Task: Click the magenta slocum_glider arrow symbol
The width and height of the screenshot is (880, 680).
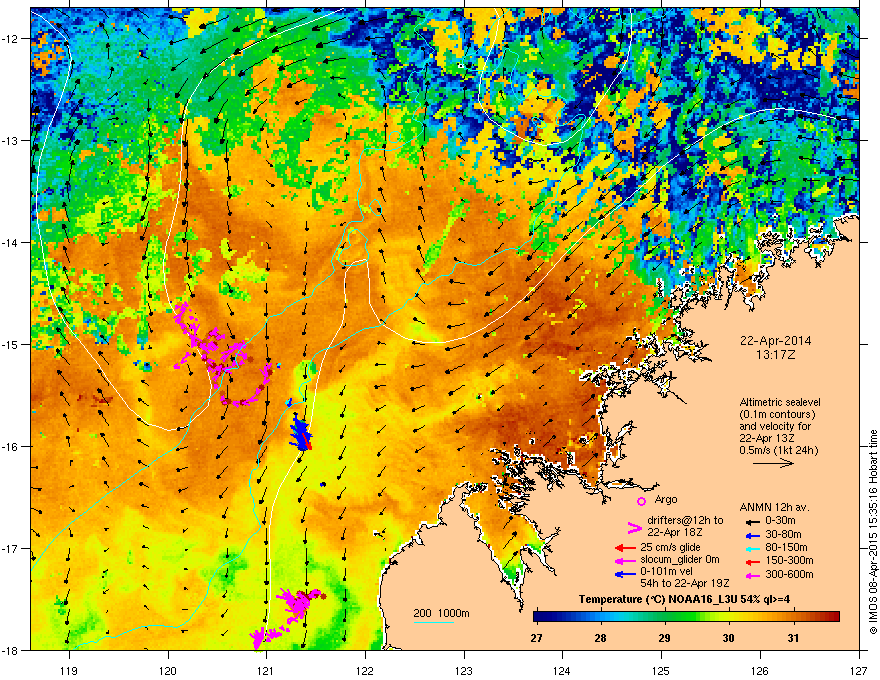Action: point(625,560)
